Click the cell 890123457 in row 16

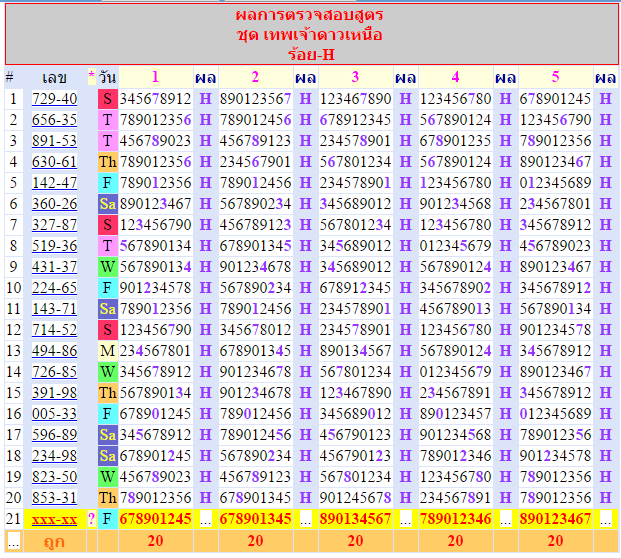[x=455, y=414]
